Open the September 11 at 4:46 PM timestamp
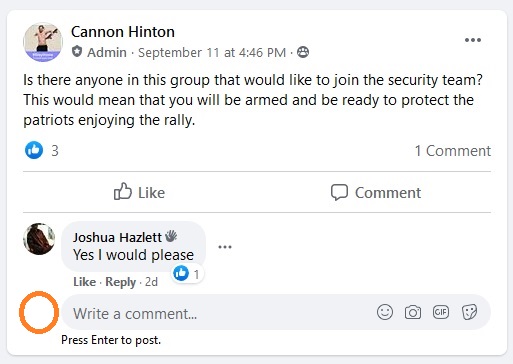This screenshot has height=364, width=513. pos(212,52)
